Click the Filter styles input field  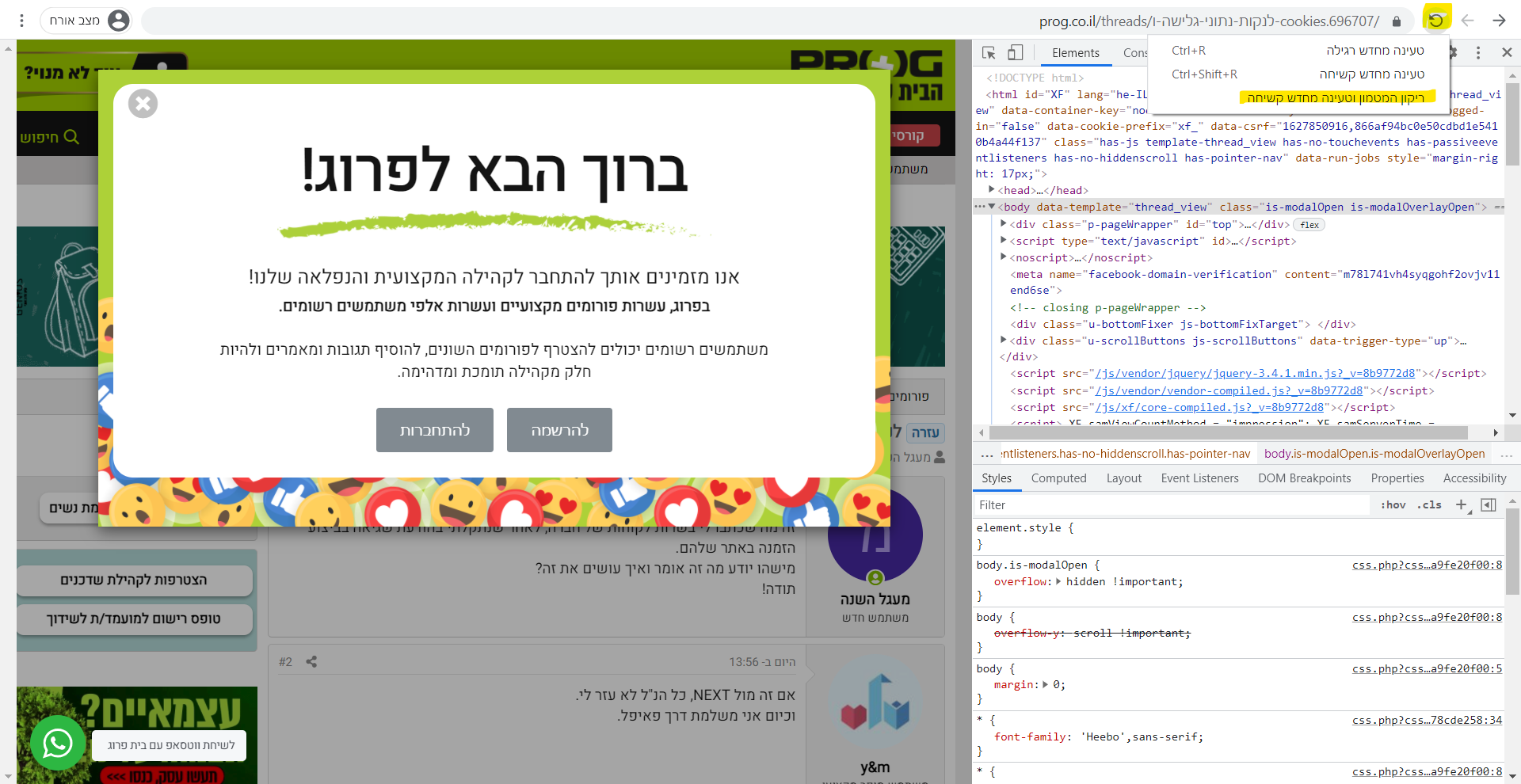click(x=1172, y=505)
